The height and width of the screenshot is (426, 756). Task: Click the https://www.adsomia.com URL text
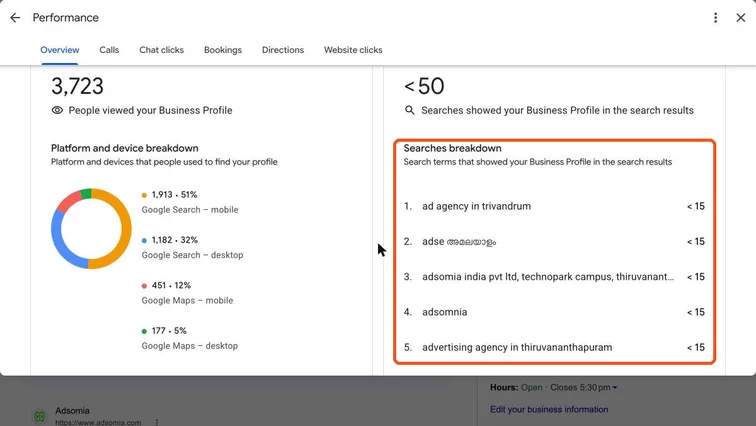coord(98,423)
